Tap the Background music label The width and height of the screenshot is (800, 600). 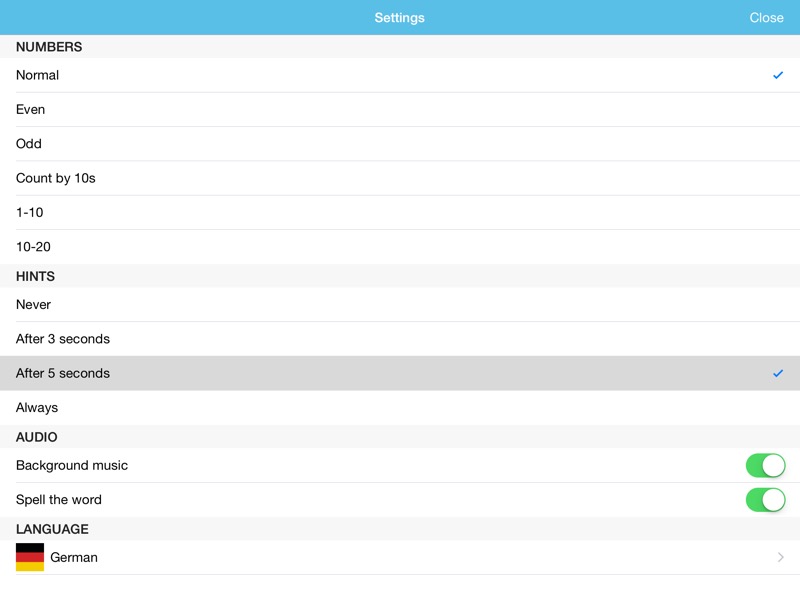click(72, 465)
